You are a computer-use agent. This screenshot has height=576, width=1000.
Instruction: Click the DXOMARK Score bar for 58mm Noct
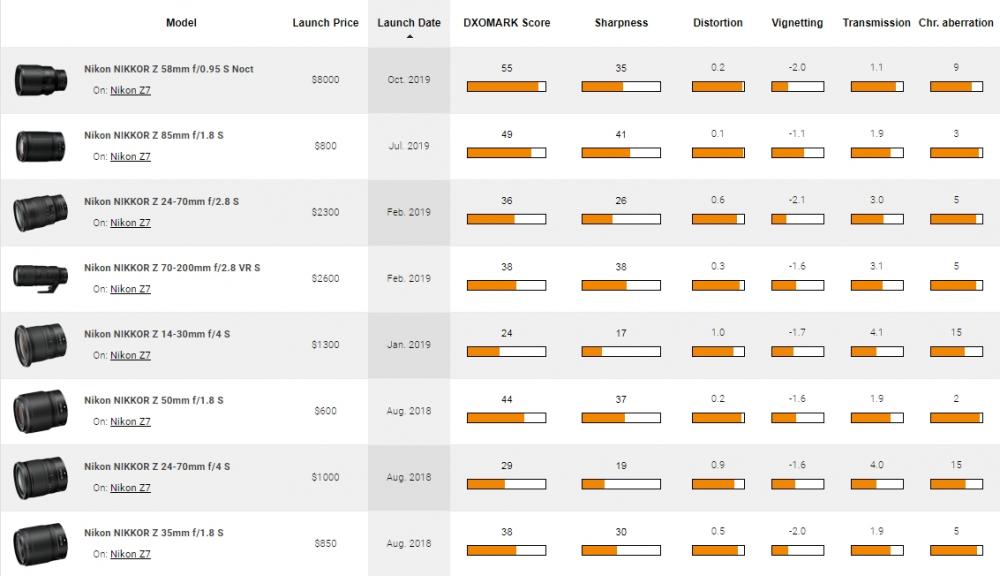pyautogui.click(x=506, y=87)
